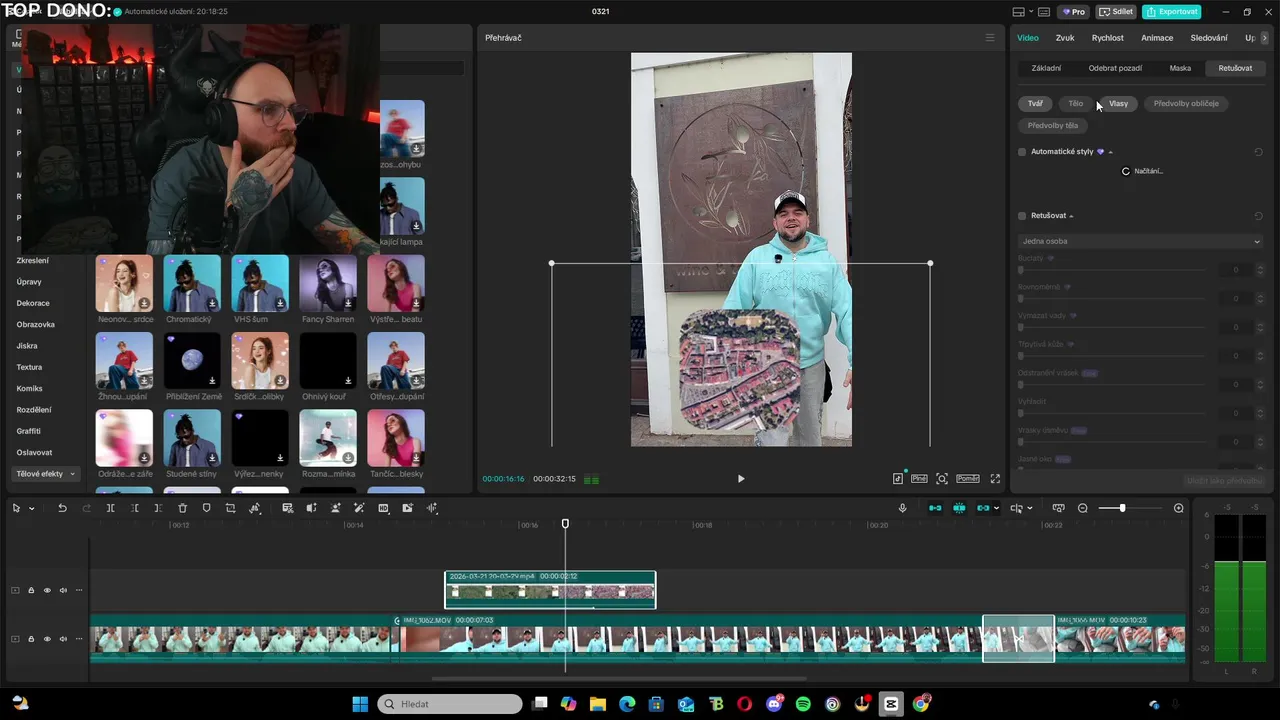This screenshot has height=720, width=1280.
Task: Open the Animace tab
Action: pos(1157,38)
